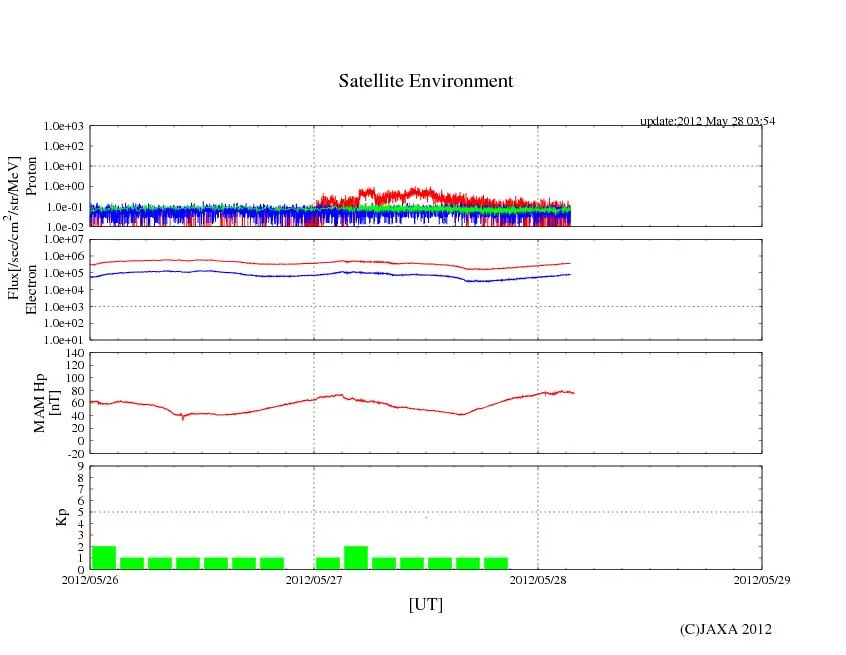846x655 pixels.
Task: Select the first green Kp bar on 05/26
Action: [x=104, y=557]
